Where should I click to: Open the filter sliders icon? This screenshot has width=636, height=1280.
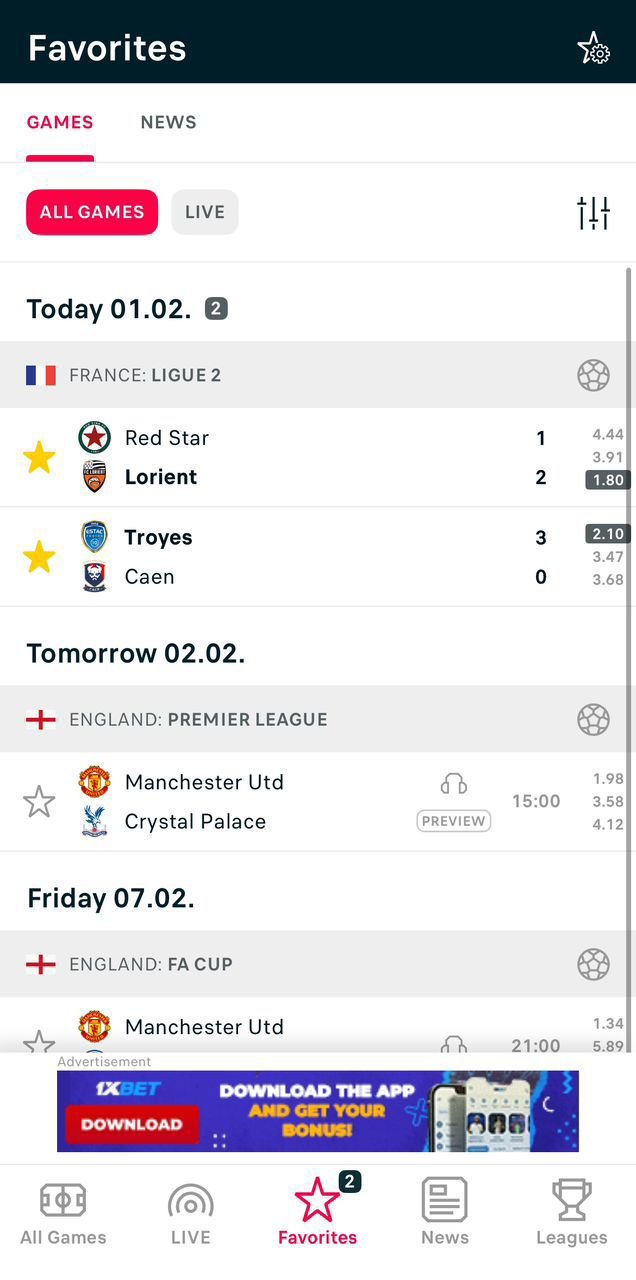[593, 212]
